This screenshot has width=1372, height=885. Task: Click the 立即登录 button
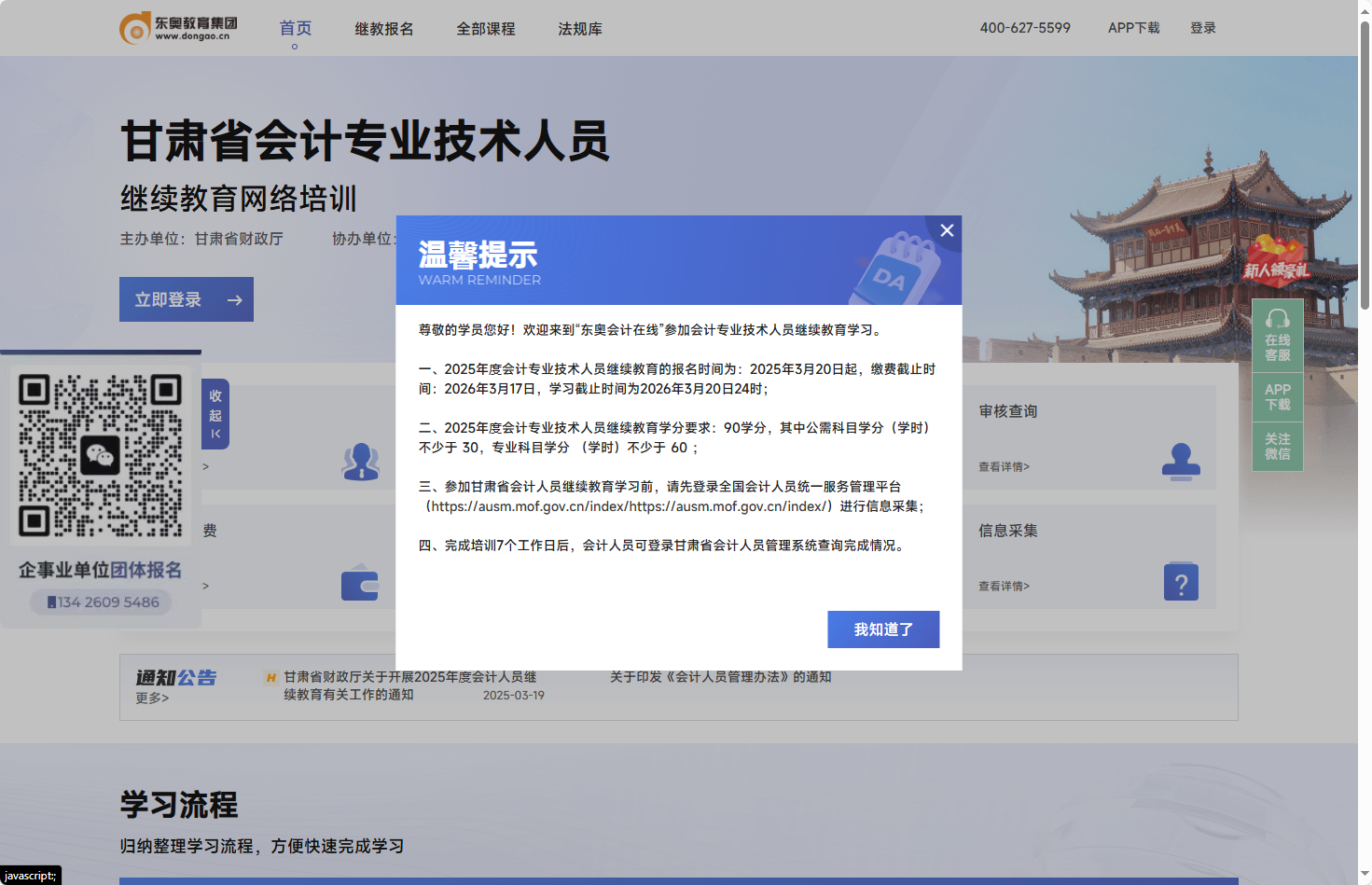187,299
